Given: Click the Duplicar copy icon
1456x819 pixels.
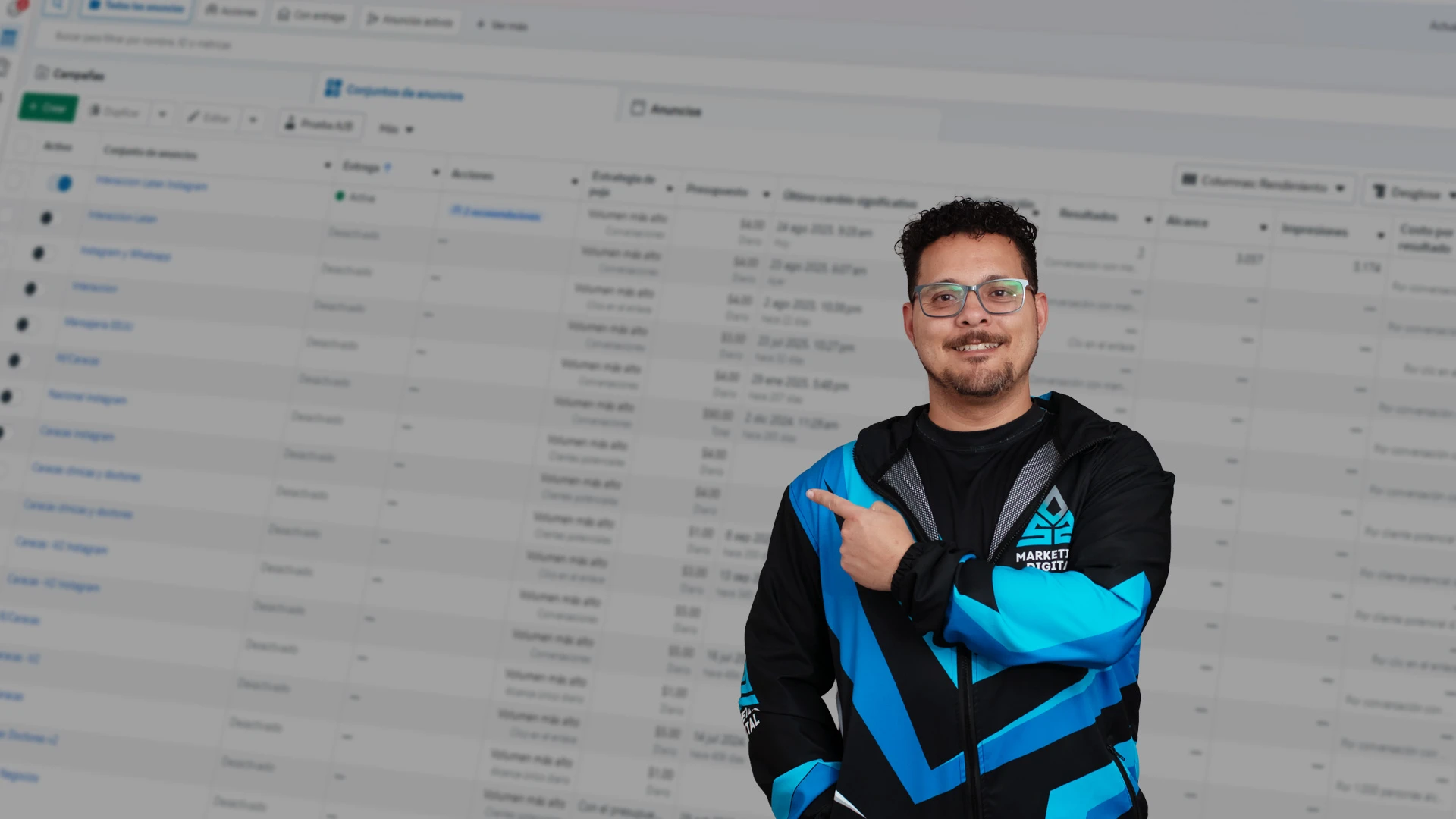Looking at the screenshot, I should (95, 111).
